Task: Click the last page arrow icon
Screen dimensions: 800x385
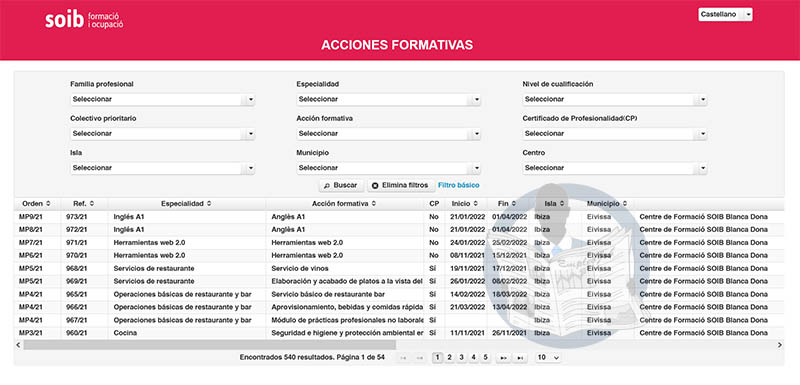Action: (x=519, y=358)
